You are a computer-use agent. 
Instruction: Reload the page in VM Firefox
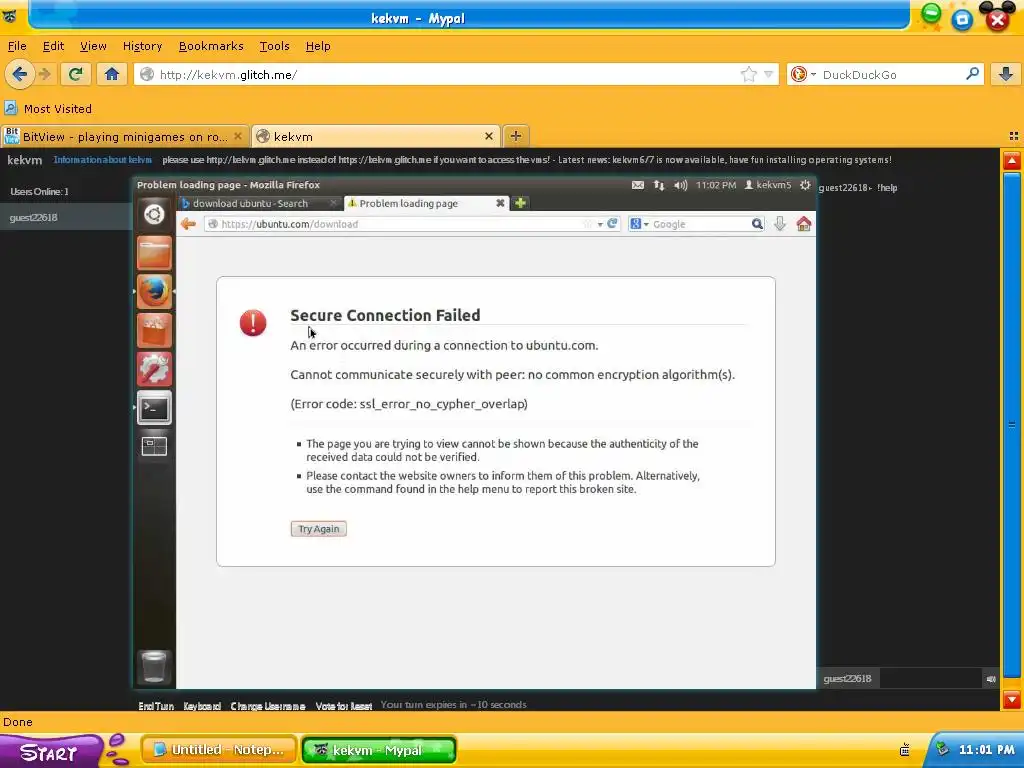click(x=612, y=223)
